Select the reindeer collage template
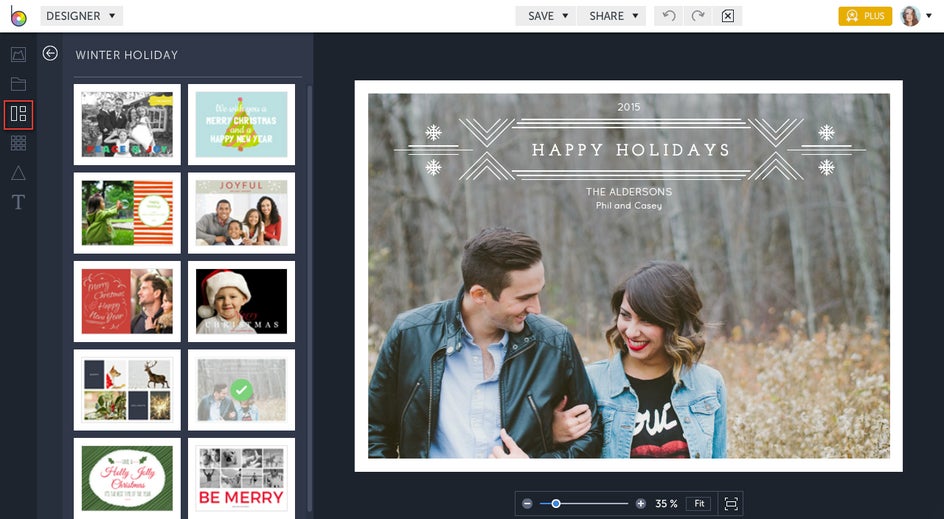The image size is (944, 519). point(127,390)
